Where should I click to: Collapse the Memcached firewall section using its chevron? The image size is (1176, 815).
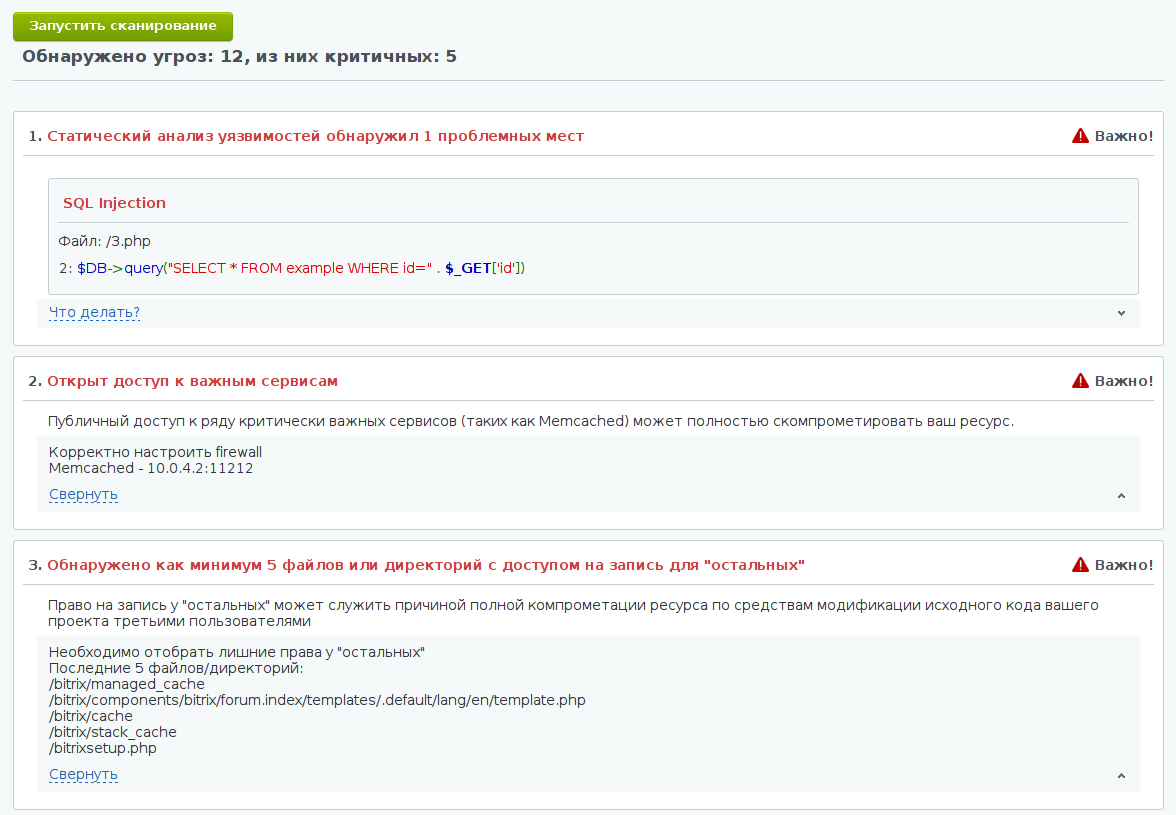(x=1121, y=496)
